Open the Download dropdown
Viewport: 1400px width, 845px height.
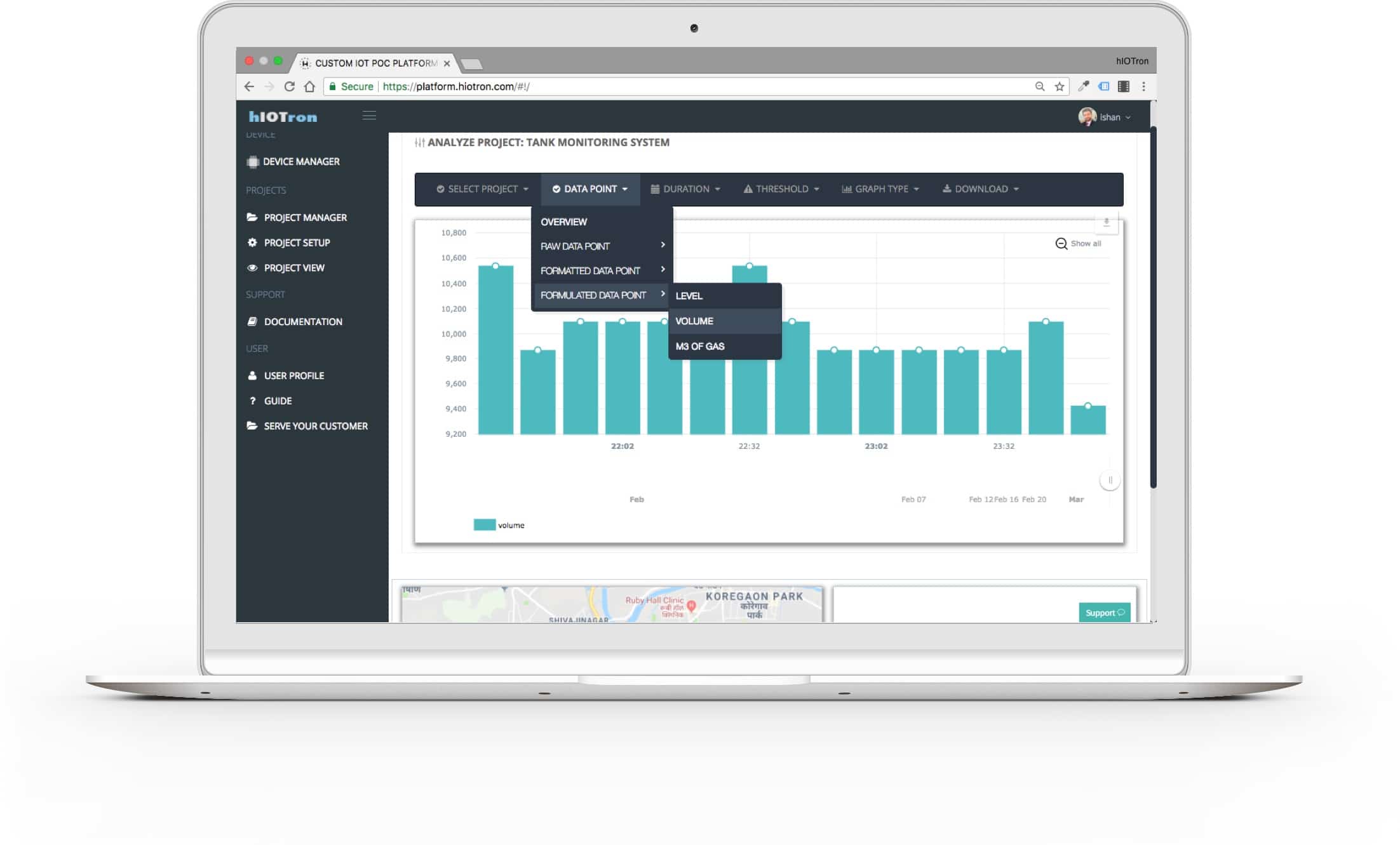click(981, 189)
